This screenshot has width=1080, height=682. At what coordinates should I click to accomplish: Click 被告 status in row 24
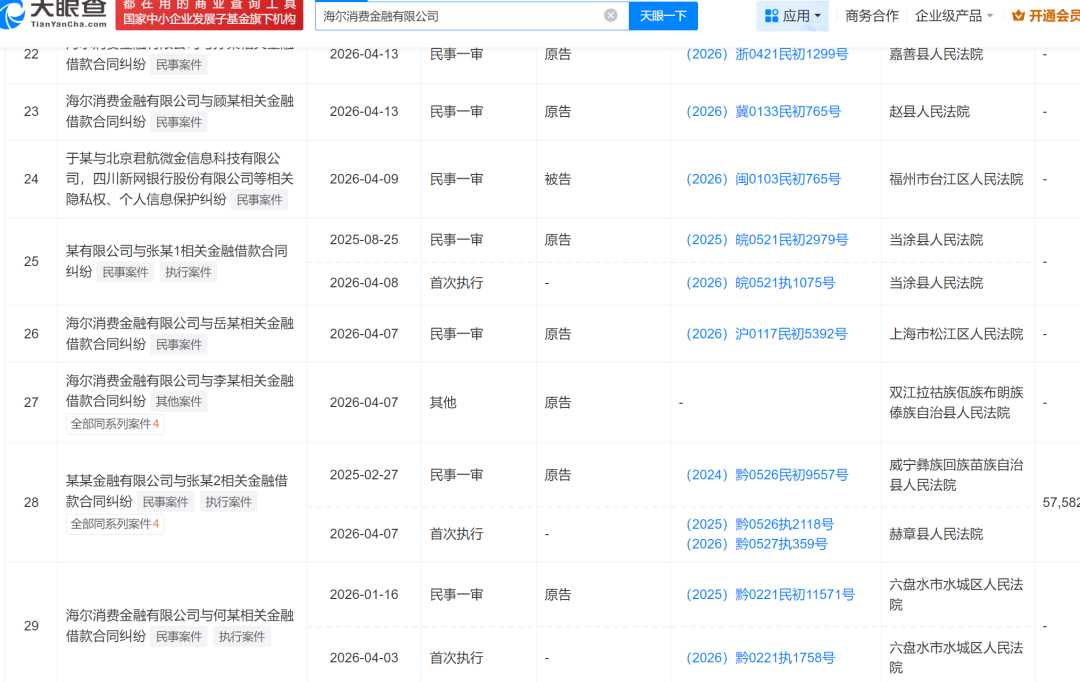(x=557, y=179)
